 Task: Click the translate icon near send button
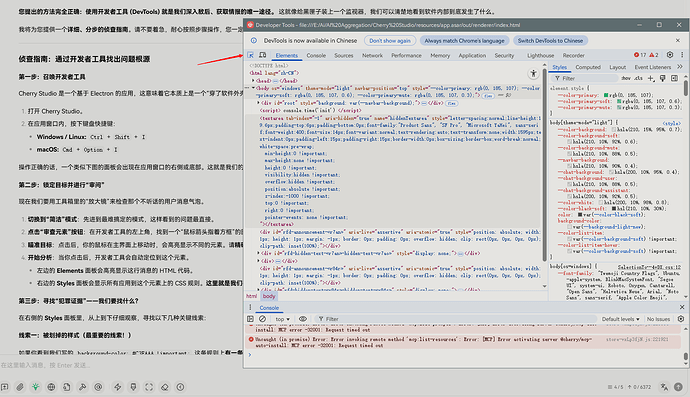(664, 387)
